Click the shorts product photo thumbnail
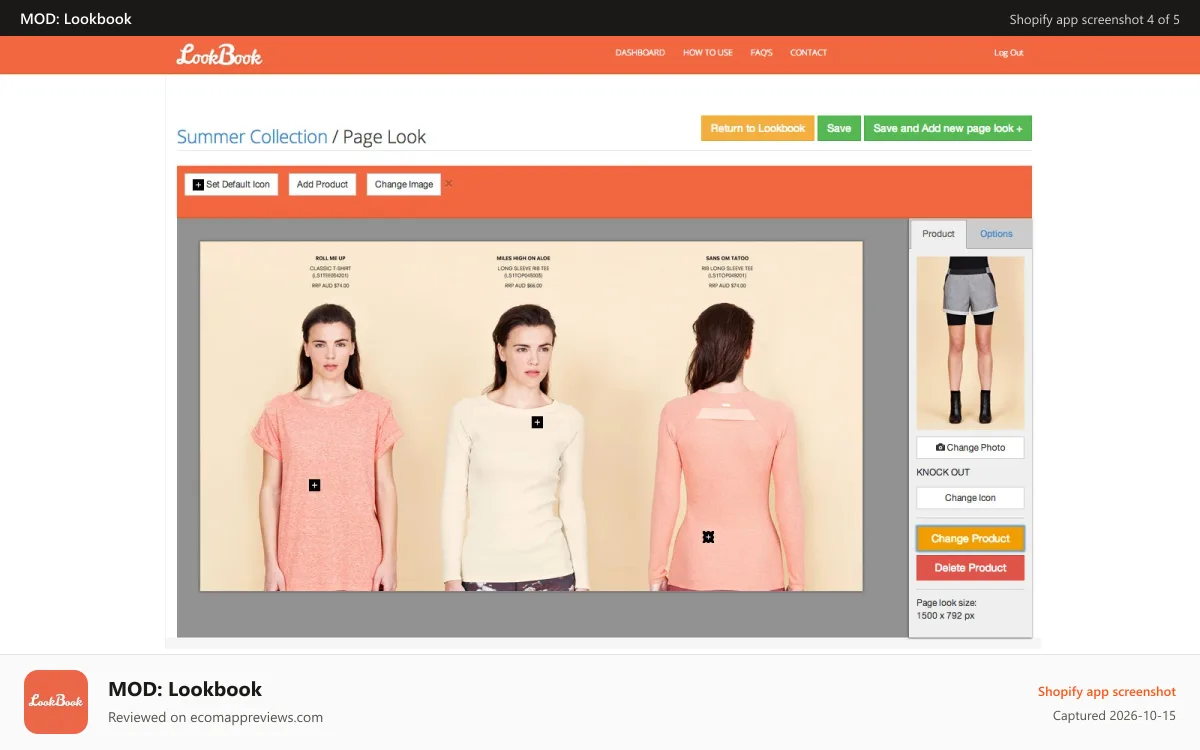The image size is (1200, 750). [x=970, y=343]
